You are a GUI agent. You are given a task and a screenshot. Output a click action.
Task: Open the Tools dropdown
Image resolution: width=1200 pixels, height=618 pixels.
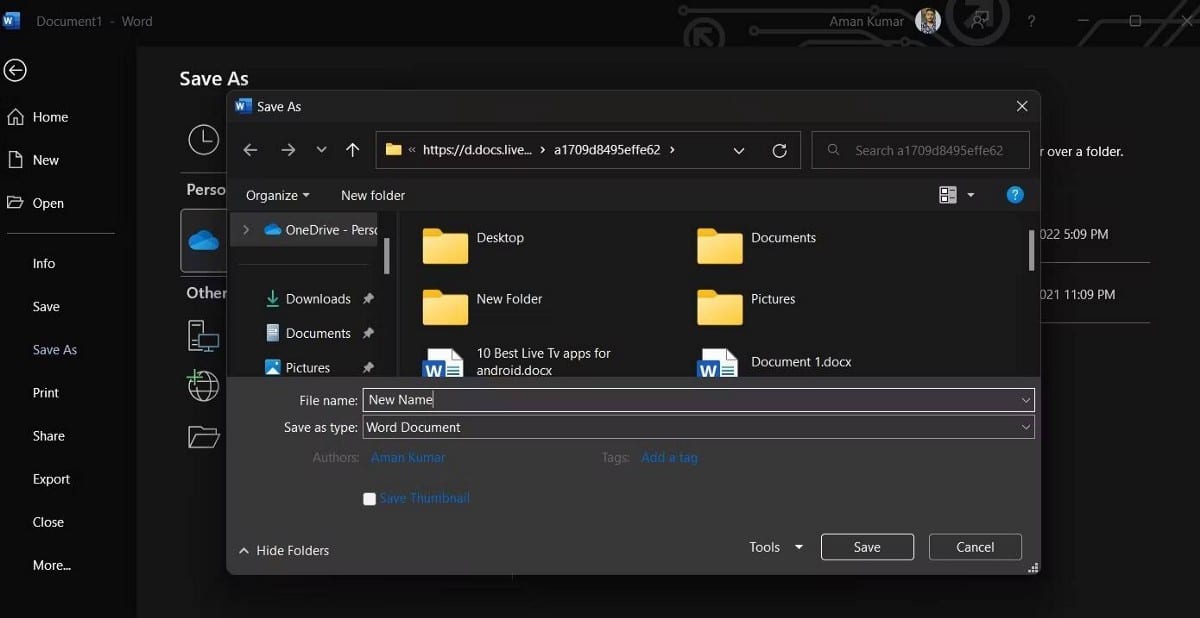(x=776, y=547)
